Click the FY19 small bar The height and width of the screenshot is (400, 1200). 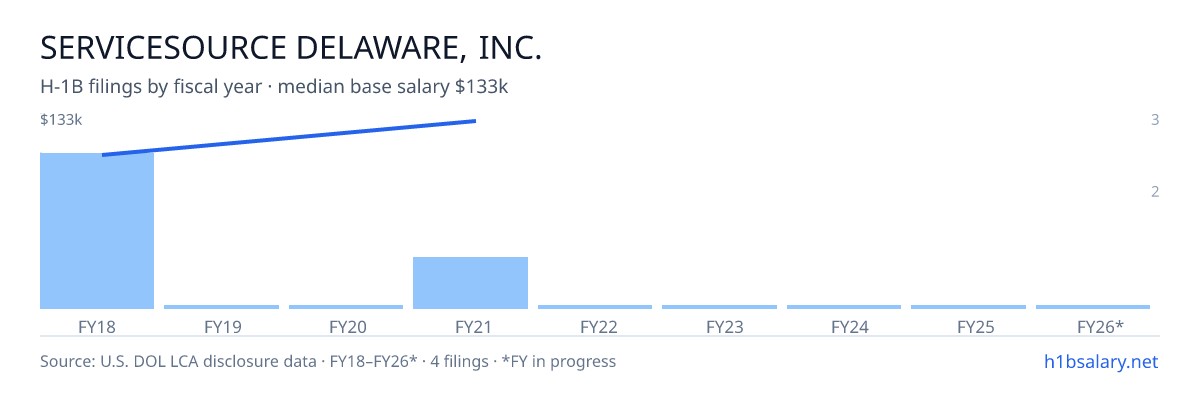[221, 307]
